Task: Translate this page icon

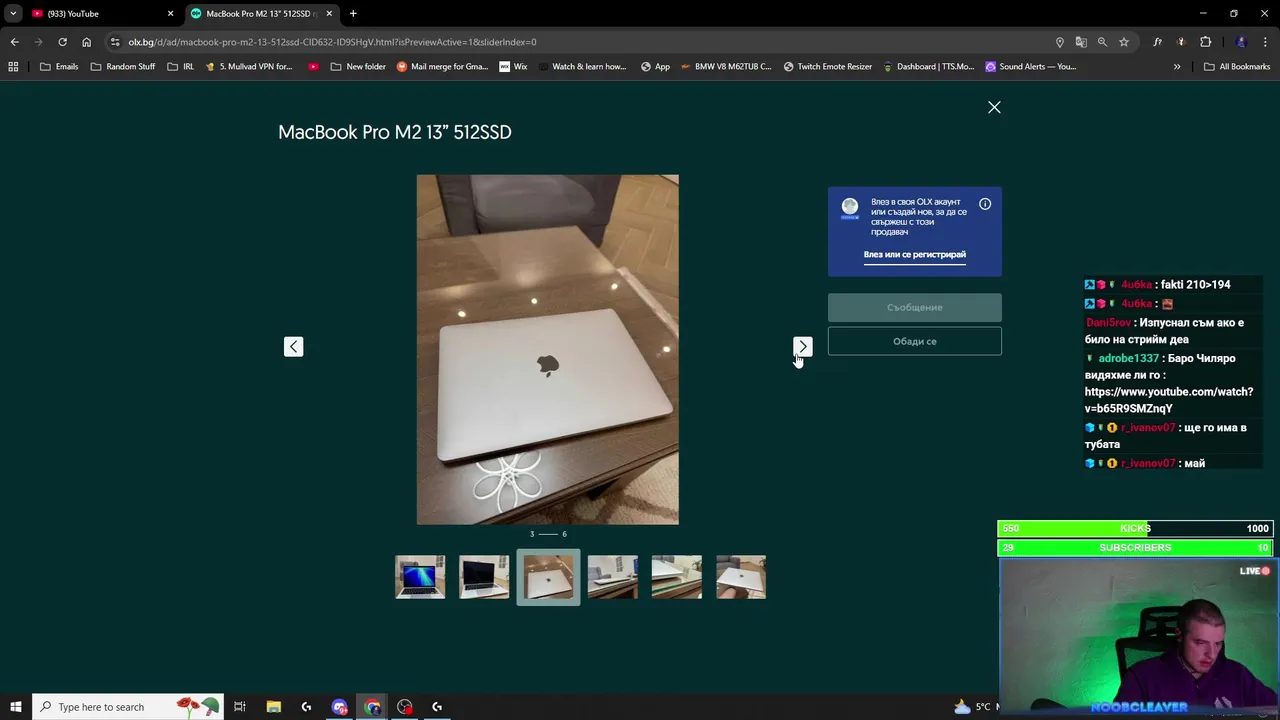Action: tap(1081, 42)
